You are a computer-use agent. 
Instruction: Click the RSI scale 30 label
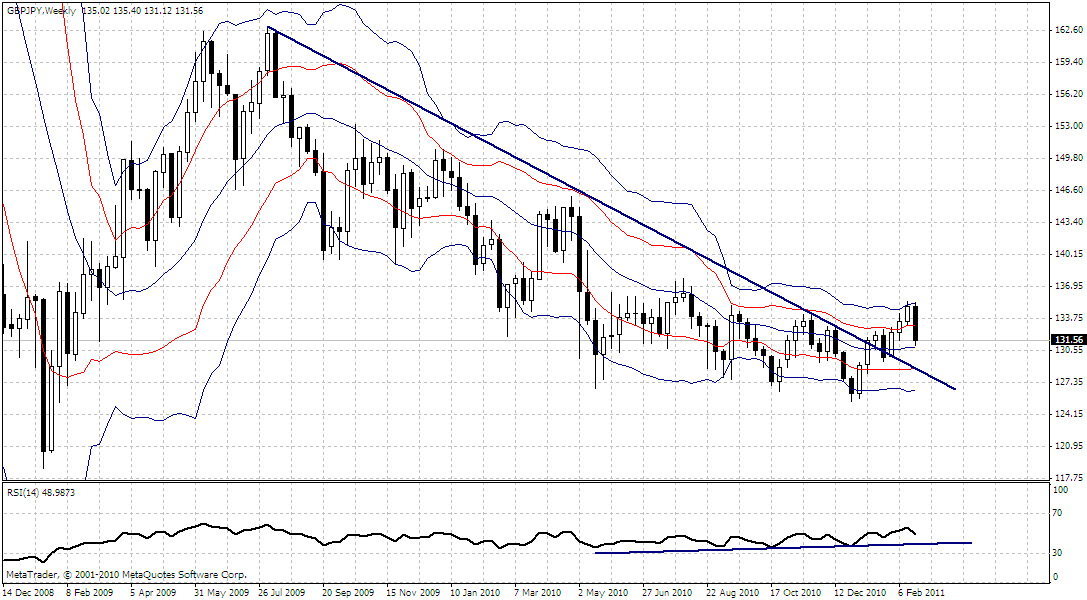click(1058, 552)
